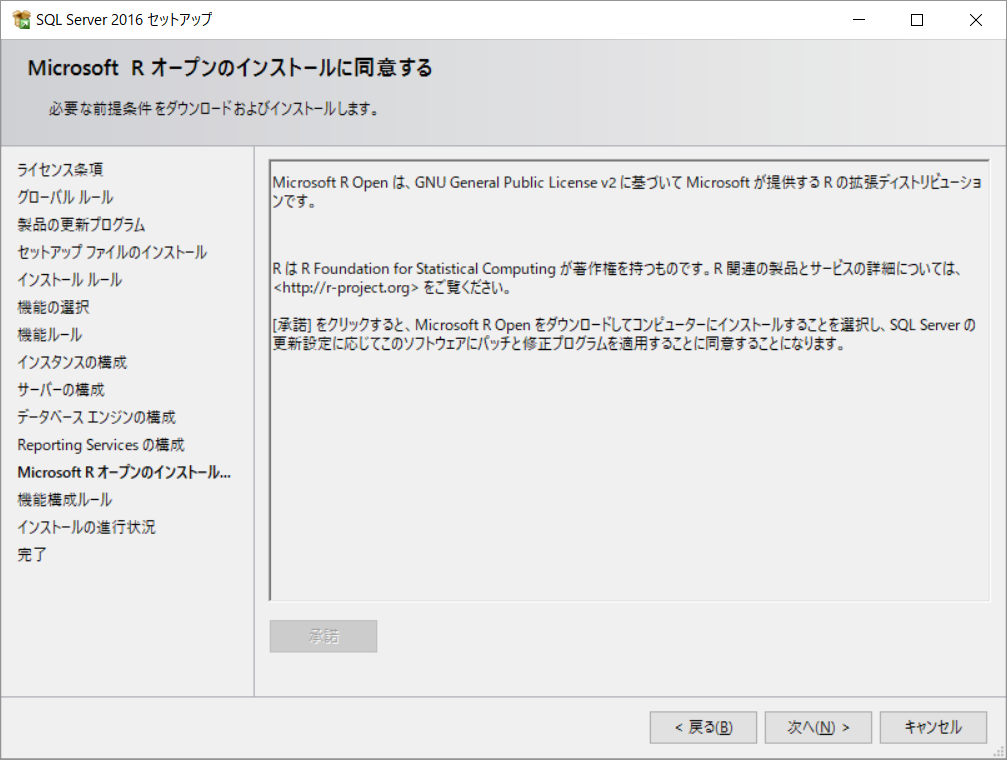This screenshot has height=760, width=1007.
Task: Click the SQL Server setup title bar icon
Action: (21, 19)
